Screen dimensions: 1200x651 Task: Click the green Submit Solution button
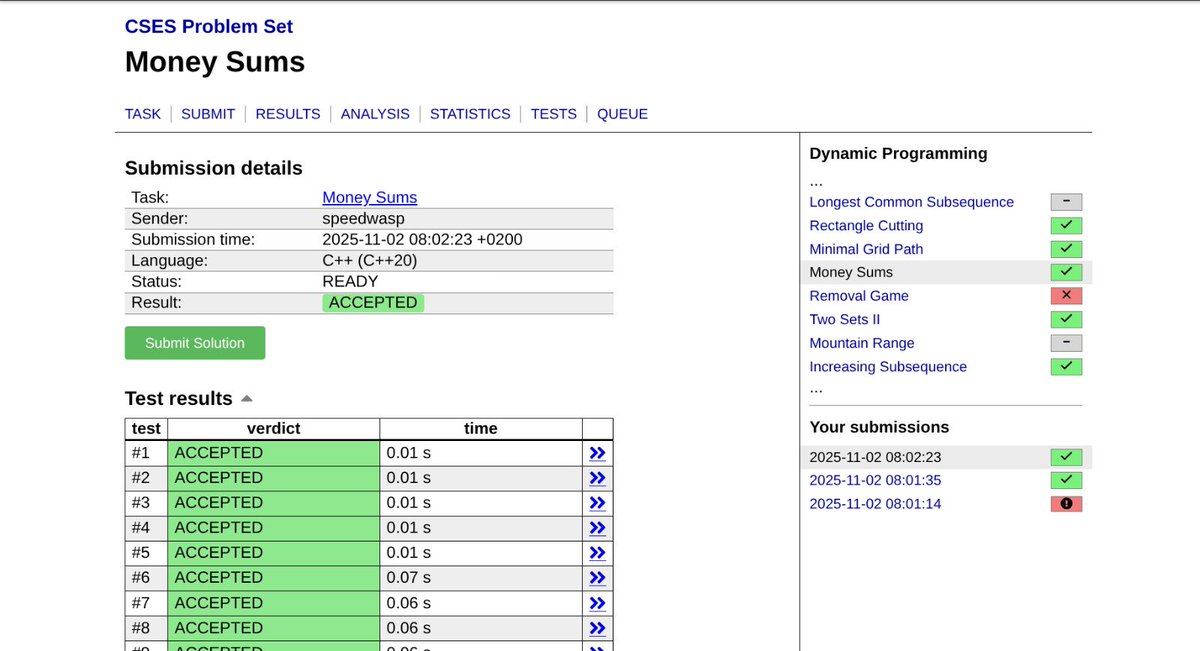(x=195, y=343)
